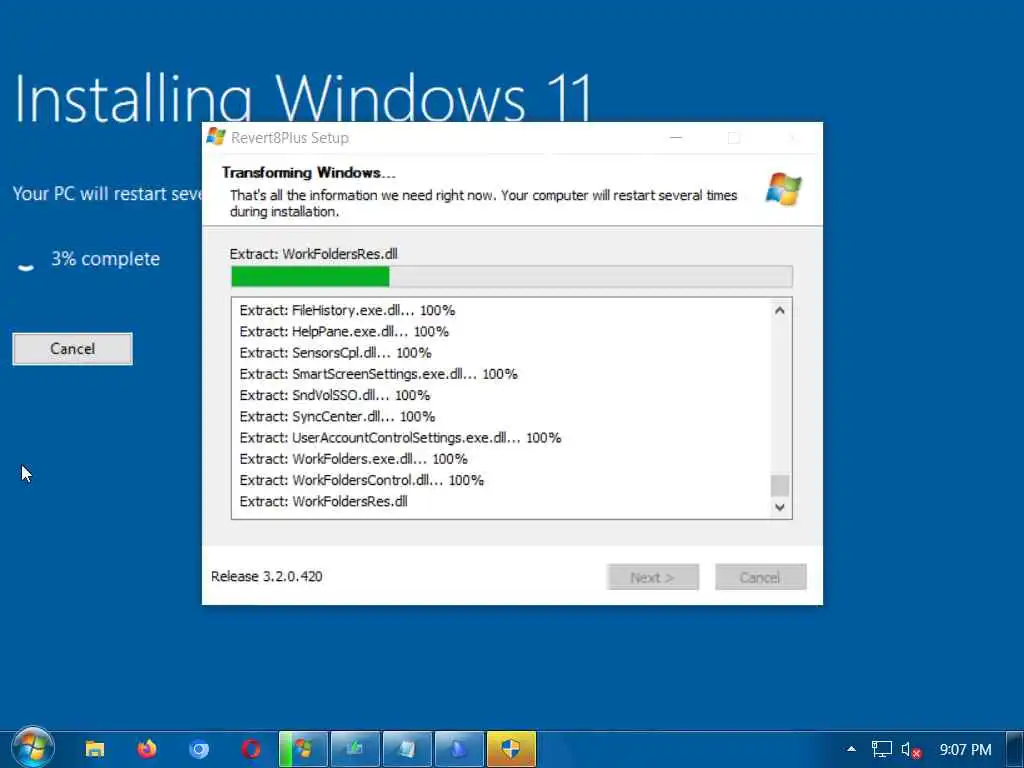Click the "3% complete" progress text
The width and height of the screenshot is (1024, 768).
click(x=106, y=259)
